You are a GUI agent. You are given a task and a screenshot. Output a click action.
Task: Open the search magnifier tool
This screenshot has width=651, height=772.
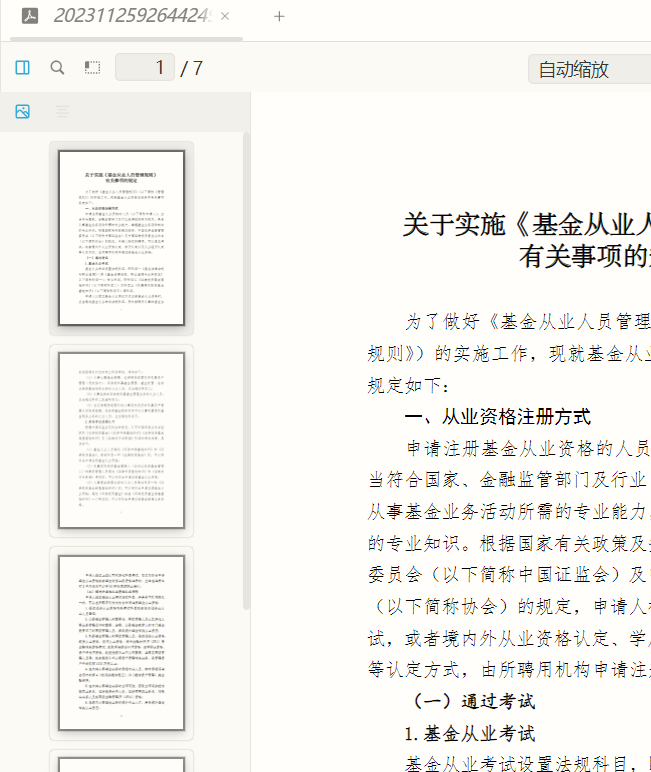[x=57, y=67]
